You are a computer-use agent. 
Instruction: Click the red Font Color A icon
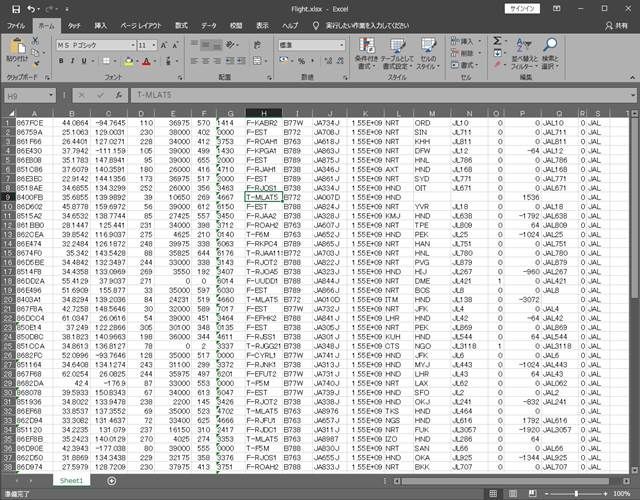coord(147,61)
